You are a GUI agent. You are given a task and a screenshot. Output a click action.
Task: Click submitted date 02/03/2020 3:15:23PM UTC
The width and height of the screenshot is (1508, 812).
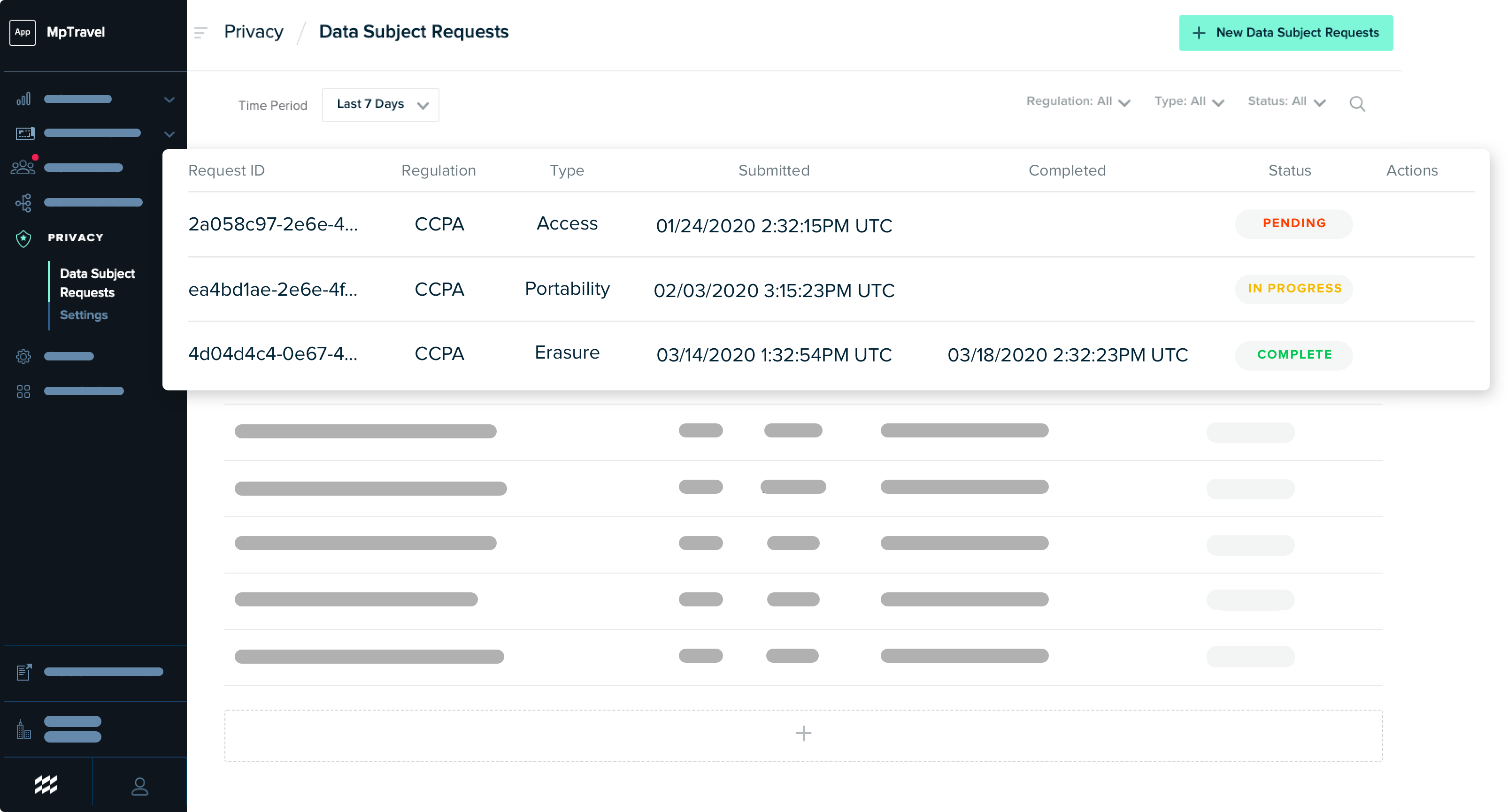pos(774,291)
